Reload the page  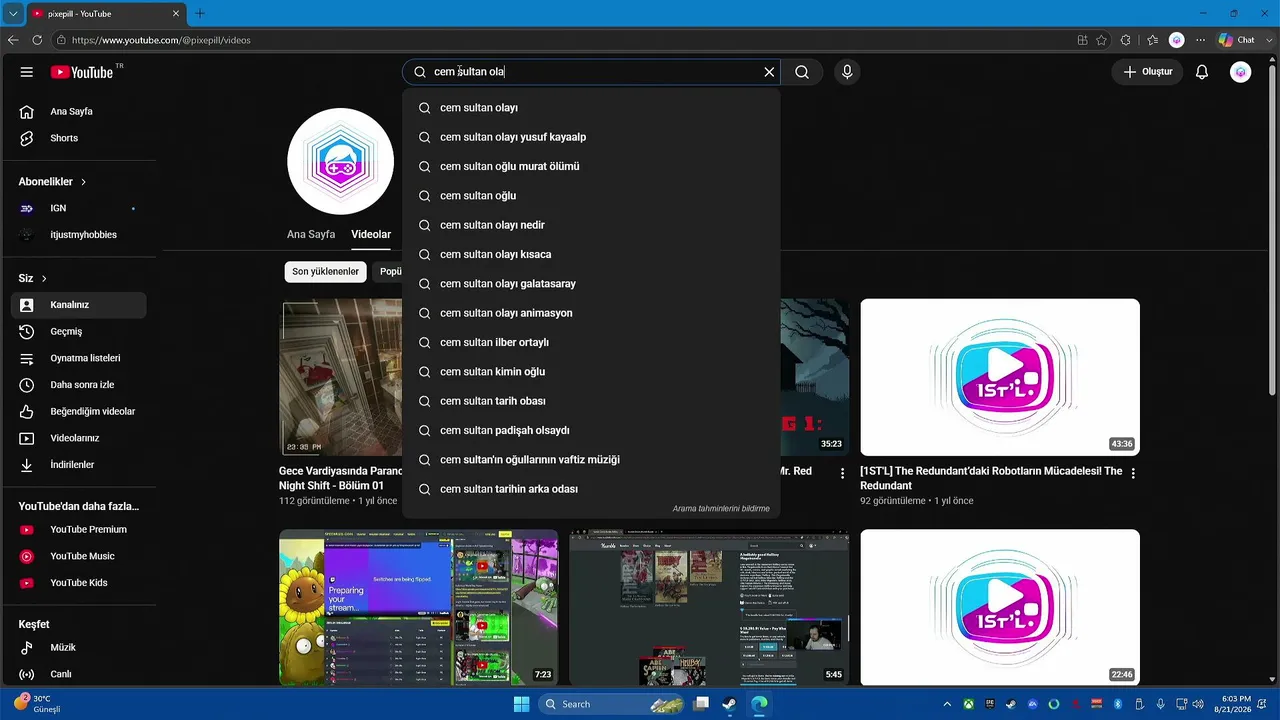[x=37, y=40]
